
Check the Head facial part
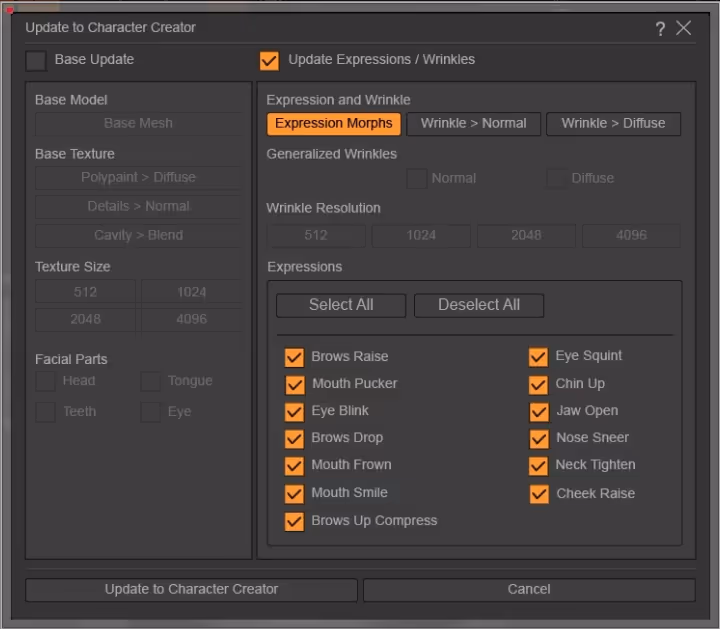tap(45, 382)
